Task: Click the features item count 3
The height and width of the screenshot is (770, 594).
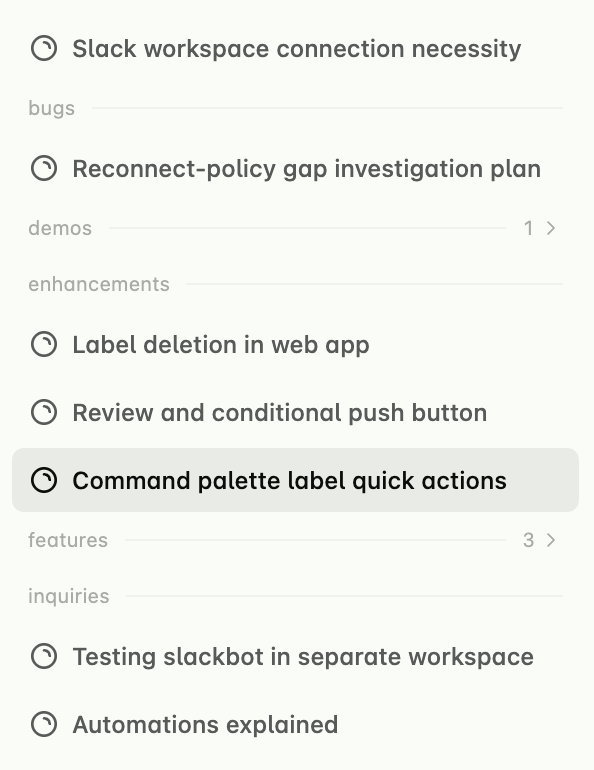Action: pos(528,540)
